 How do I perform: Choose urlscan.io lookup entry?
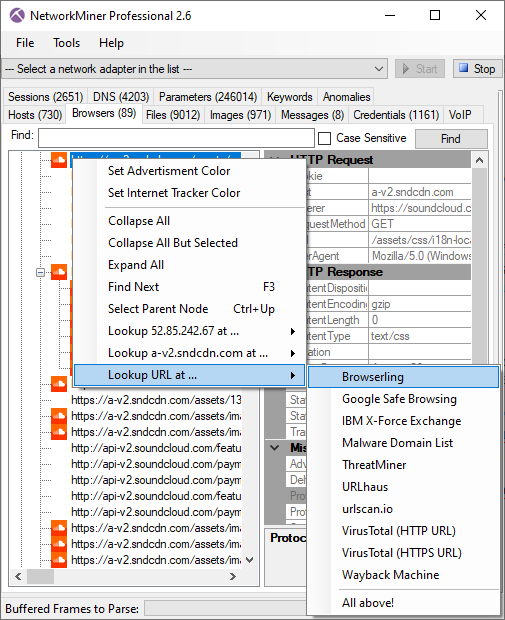(403, 509)
